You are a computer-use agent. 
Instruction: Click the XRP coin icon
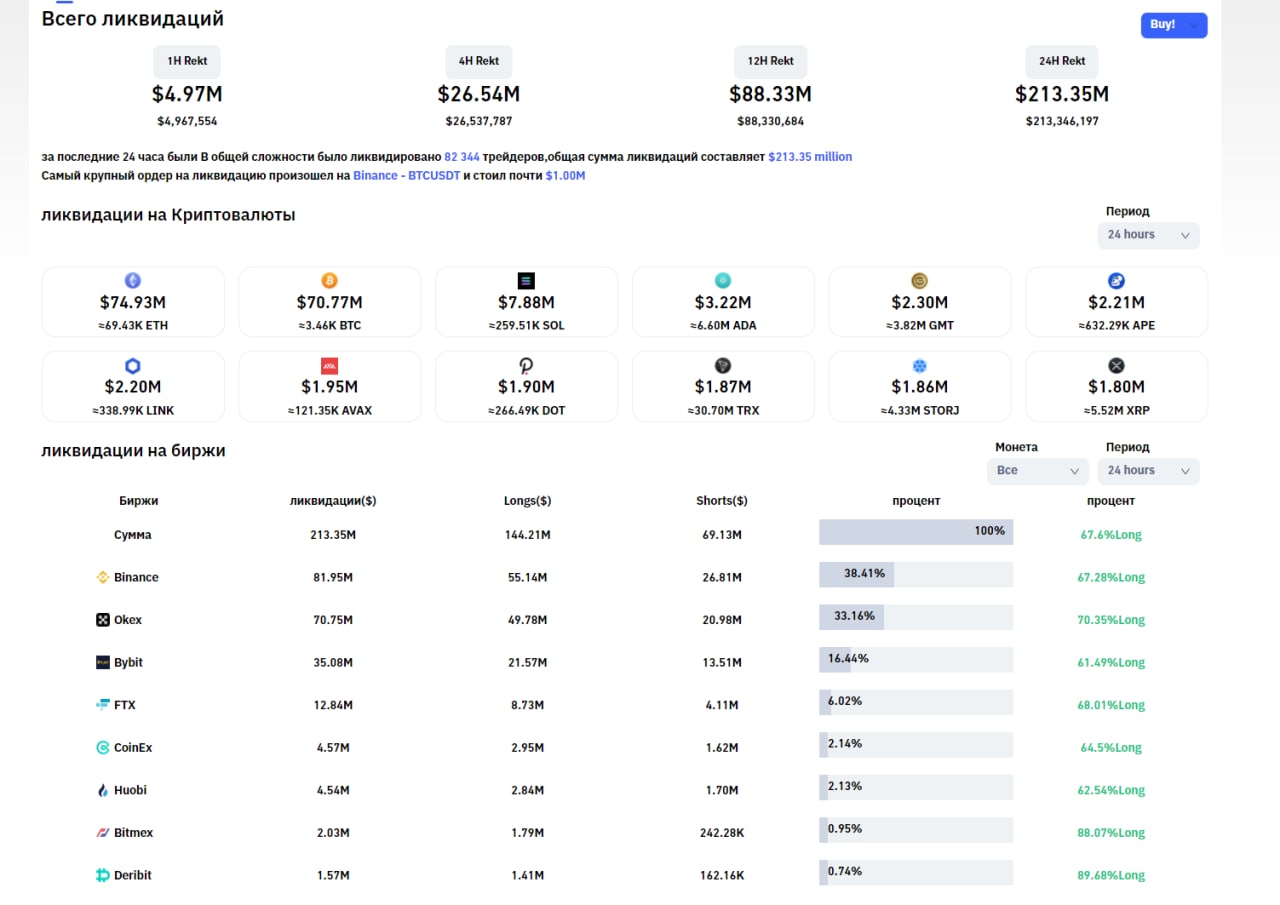tap(1117, 366)
